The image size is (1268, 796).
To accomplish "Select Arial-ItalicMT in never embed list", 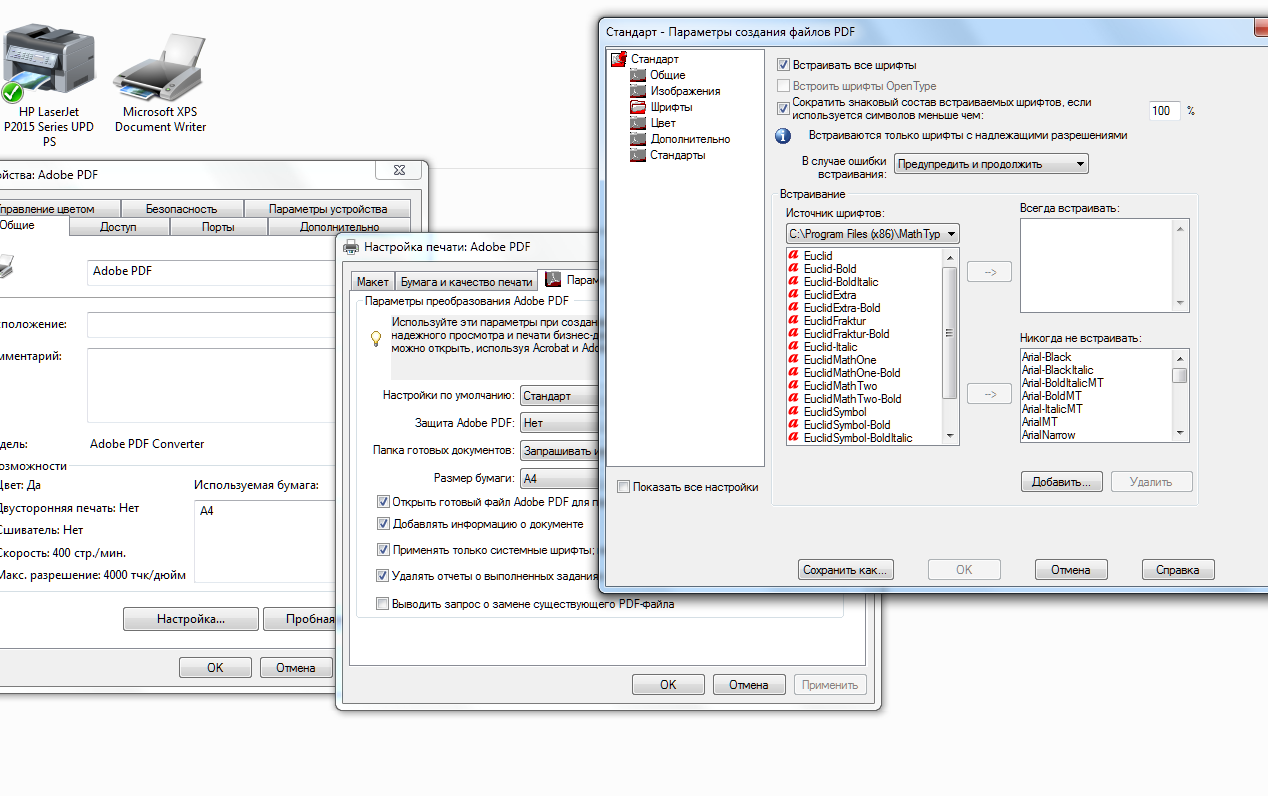I will (x=1052, y=409).
